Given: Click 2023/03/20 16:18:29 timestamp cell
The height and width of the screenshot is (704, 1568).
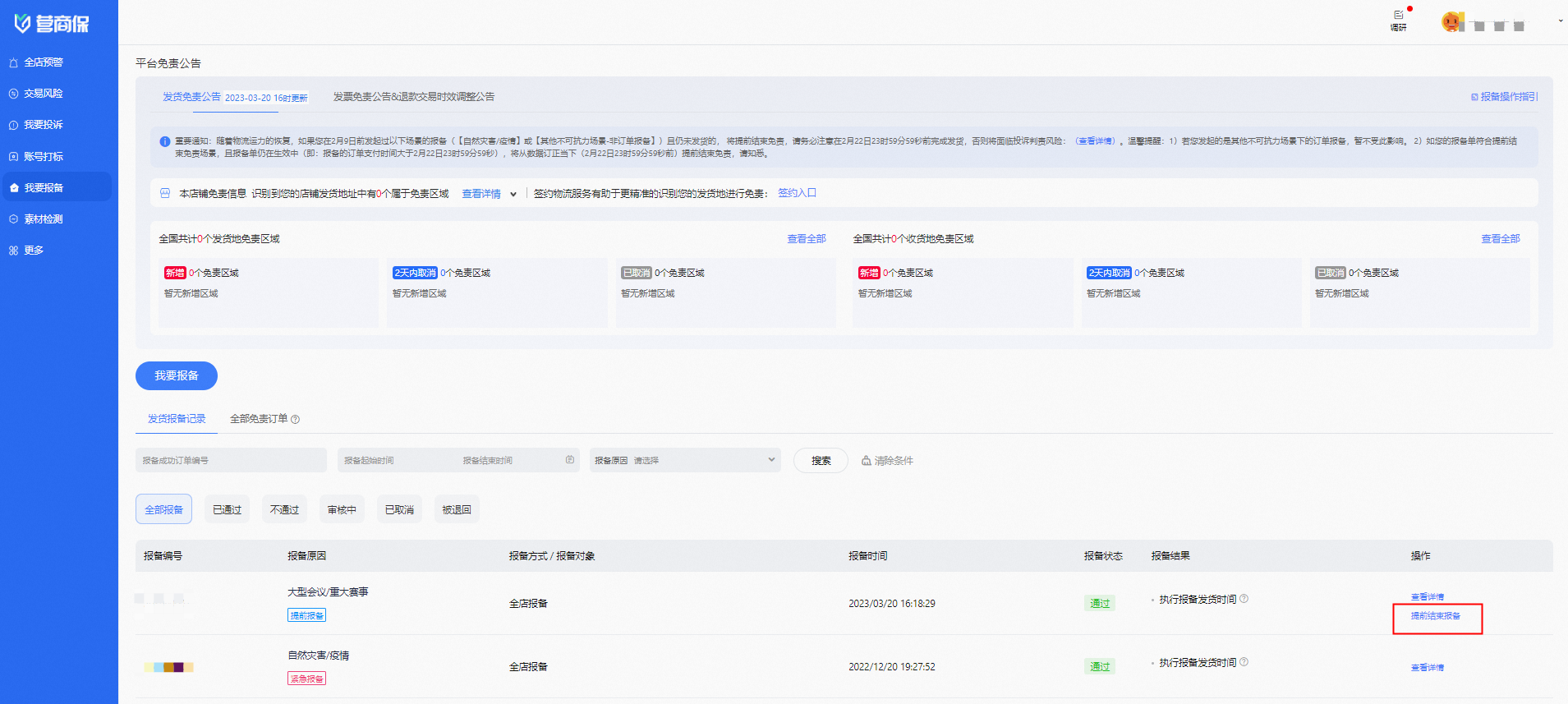Looking at the screenshot, I should [892, 604].
